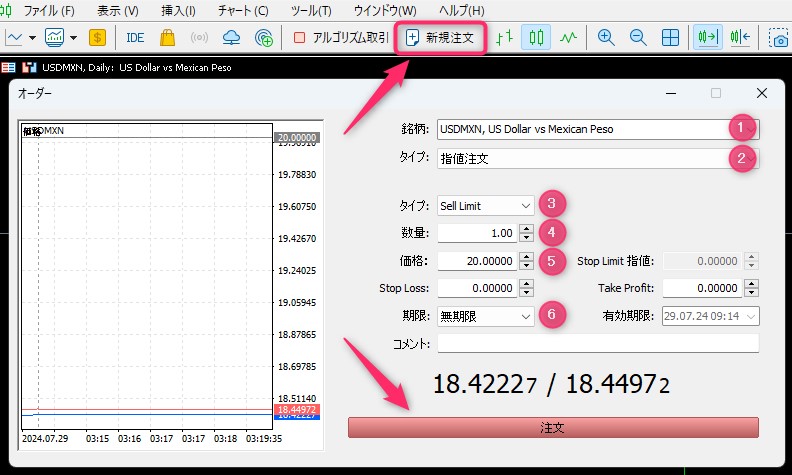
Task: Minimize the オーダー dialog window
Action: pos(671,93)
